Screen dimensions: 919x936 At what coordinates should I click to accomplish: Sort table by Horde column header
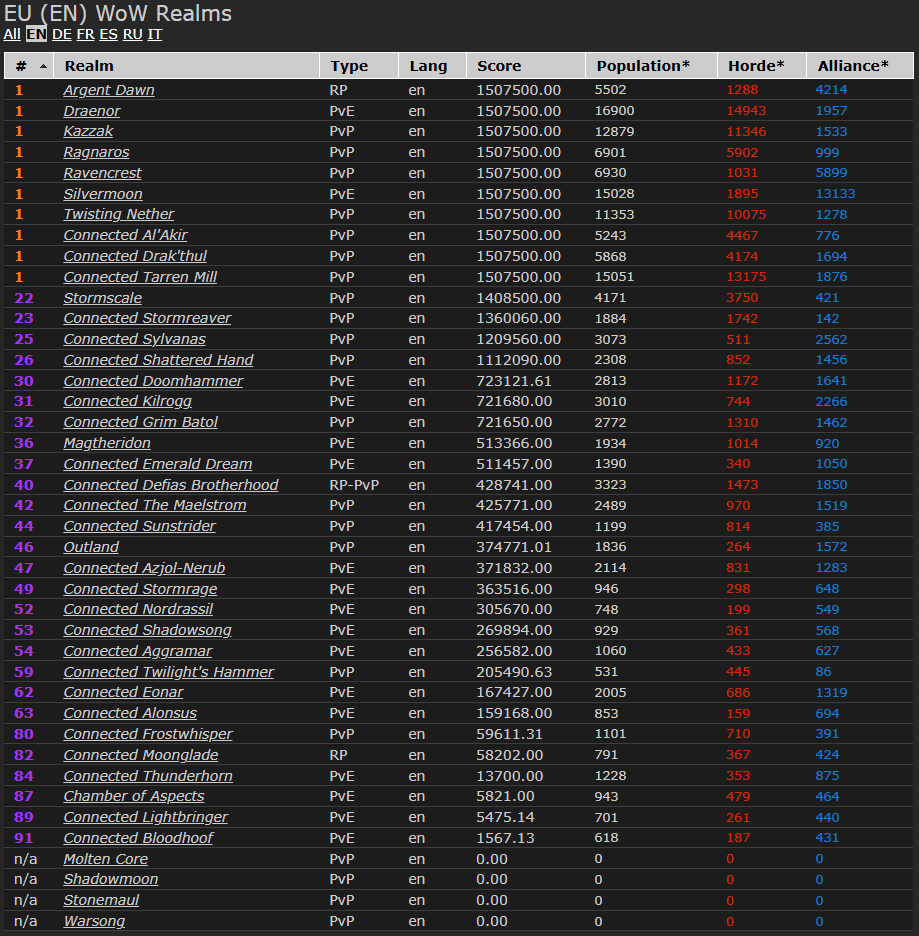(x=762, y=66)
